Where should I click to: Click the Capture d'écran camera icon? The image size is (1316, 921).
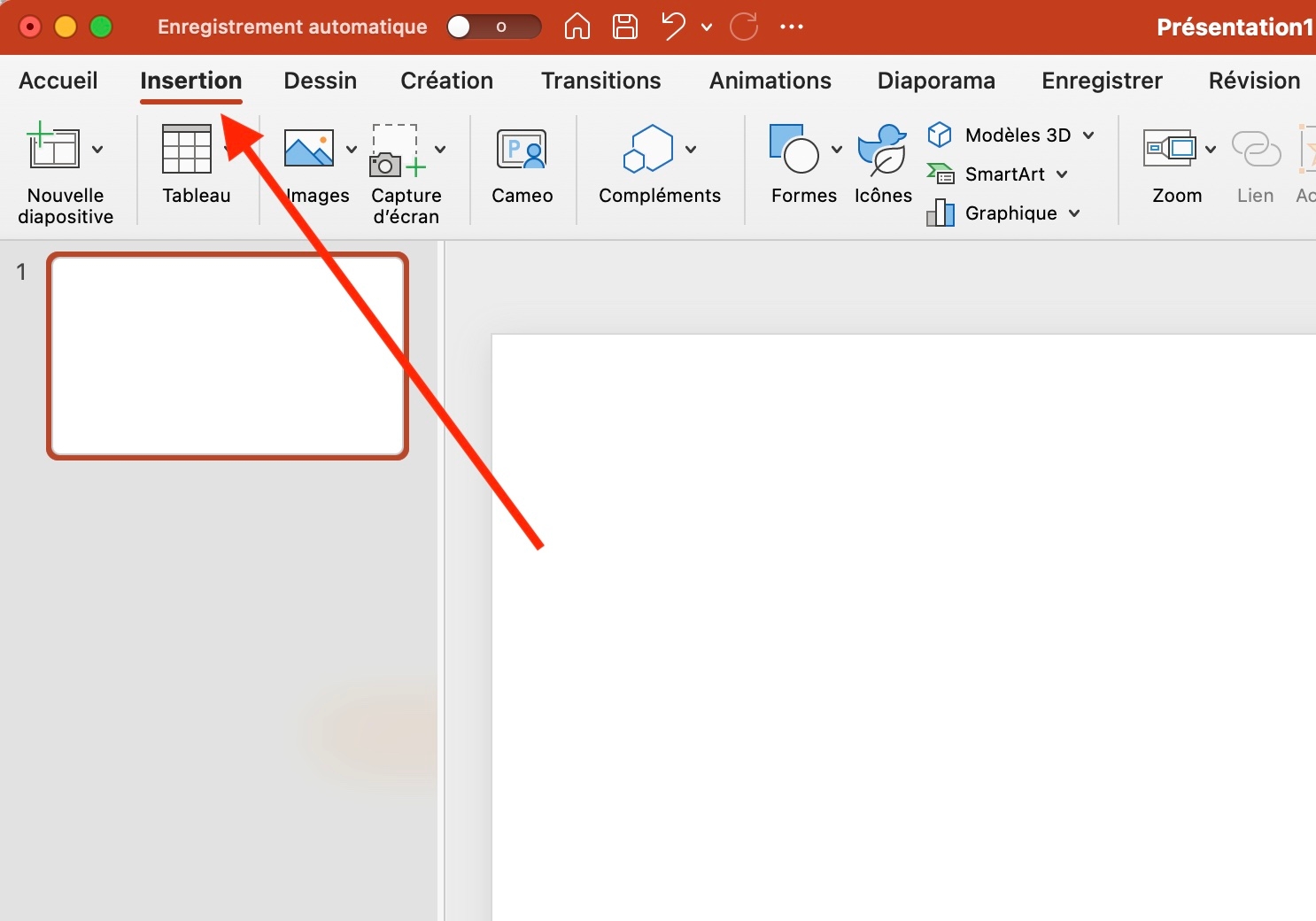click(397, 150)
